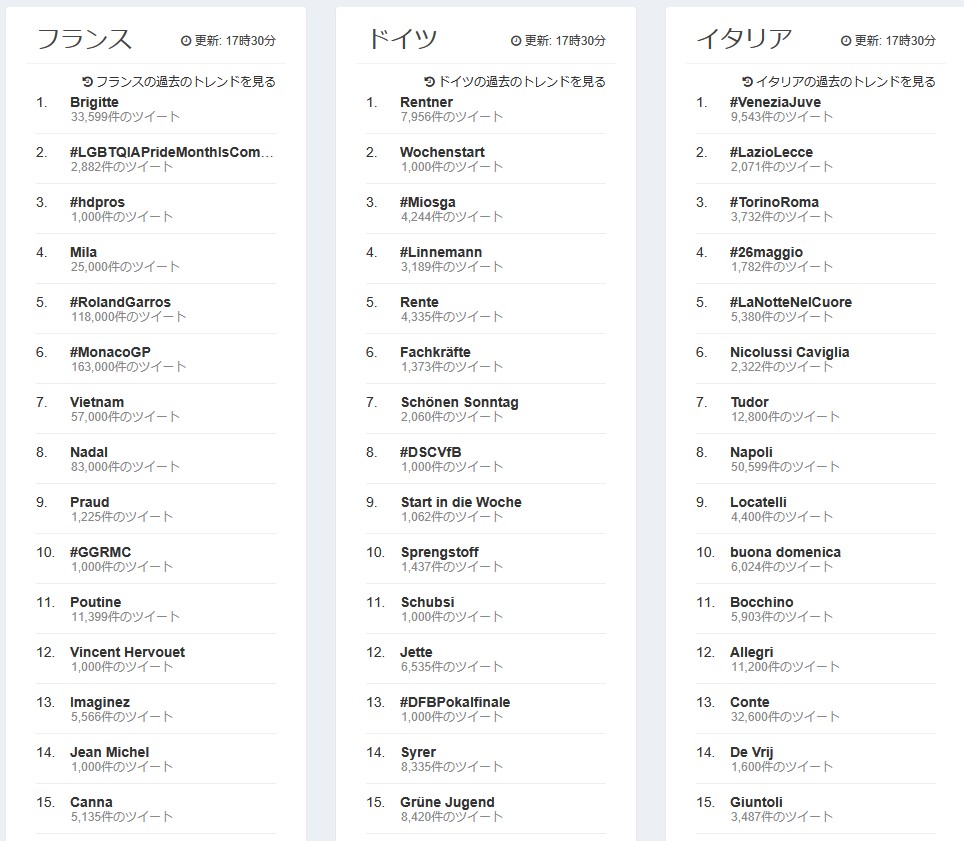Select the Grüne Jugend trend
The image size is (964, 841).
447,802
